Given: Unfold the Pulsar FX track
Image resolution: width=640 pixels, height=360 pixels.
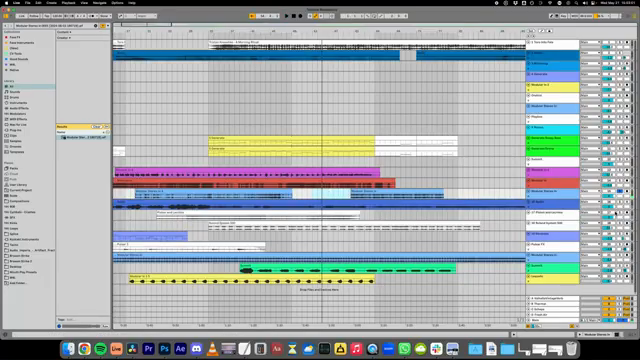Looking at the screenshot, I should (529, 244).
